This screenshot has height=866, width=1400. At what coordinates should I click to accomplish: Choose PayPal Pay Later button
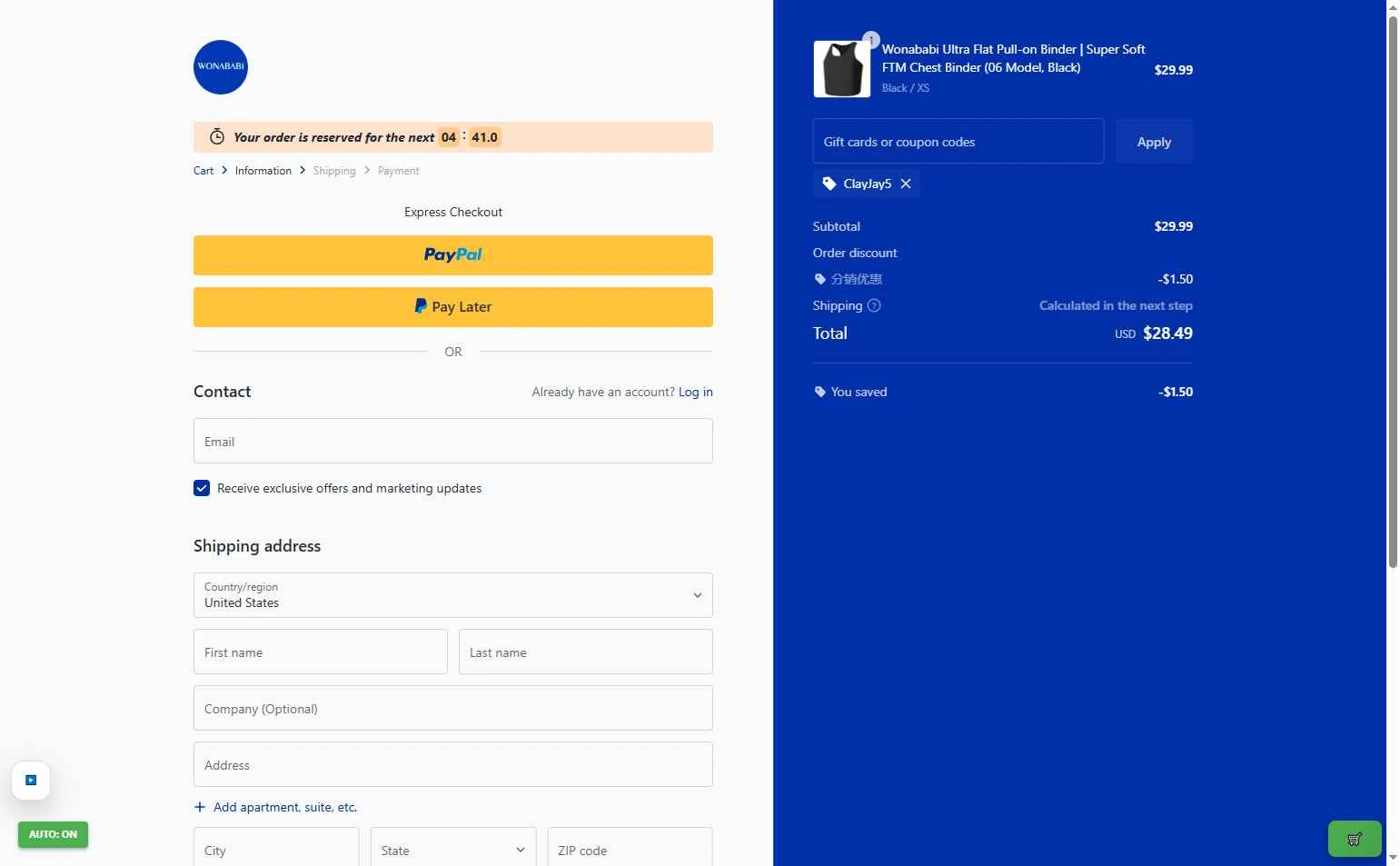pyautogui.click(x=453, y=307)
